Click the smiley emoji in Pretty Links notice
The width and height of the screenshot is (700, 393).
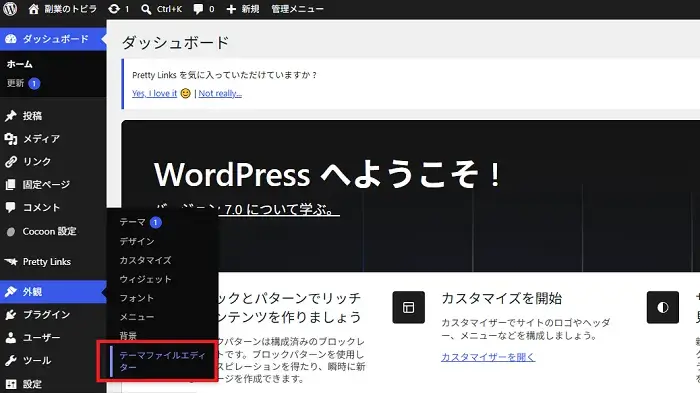(185, 93)
